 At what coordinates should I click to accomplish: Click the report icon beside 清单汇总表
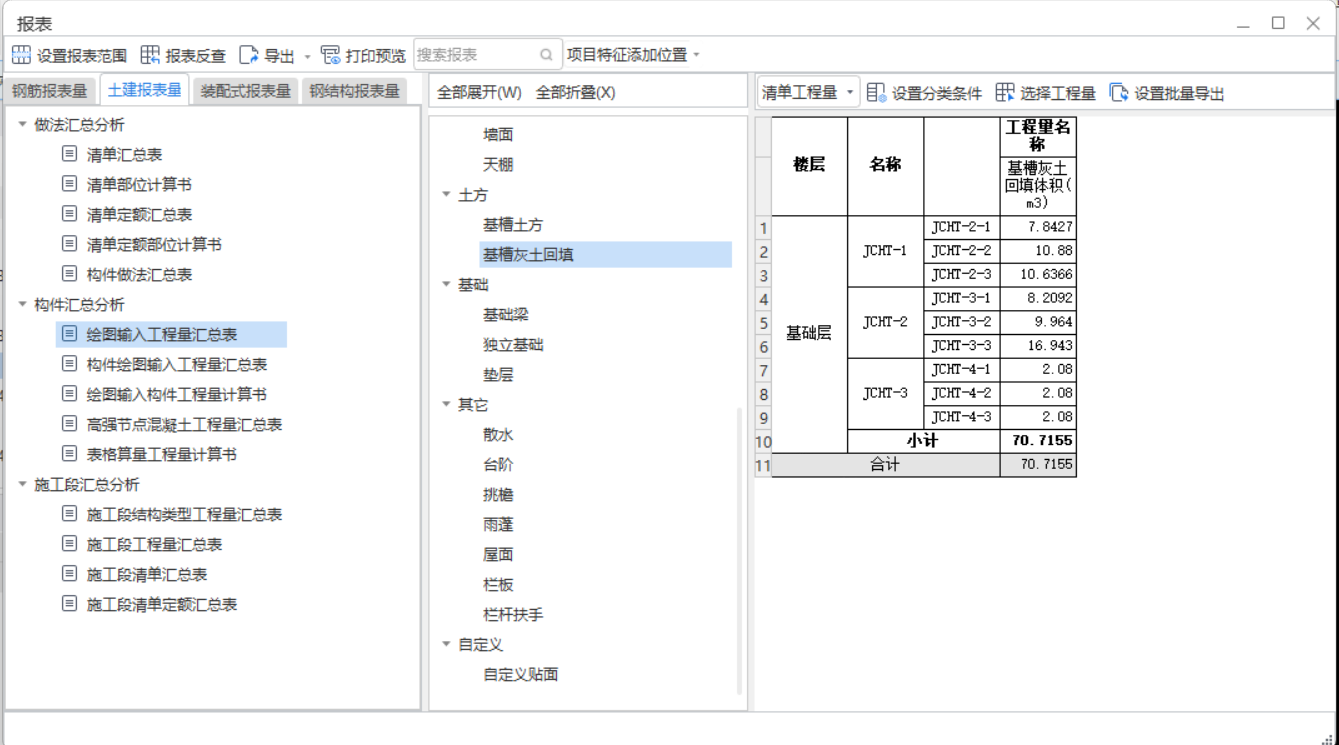pos(69,154)
